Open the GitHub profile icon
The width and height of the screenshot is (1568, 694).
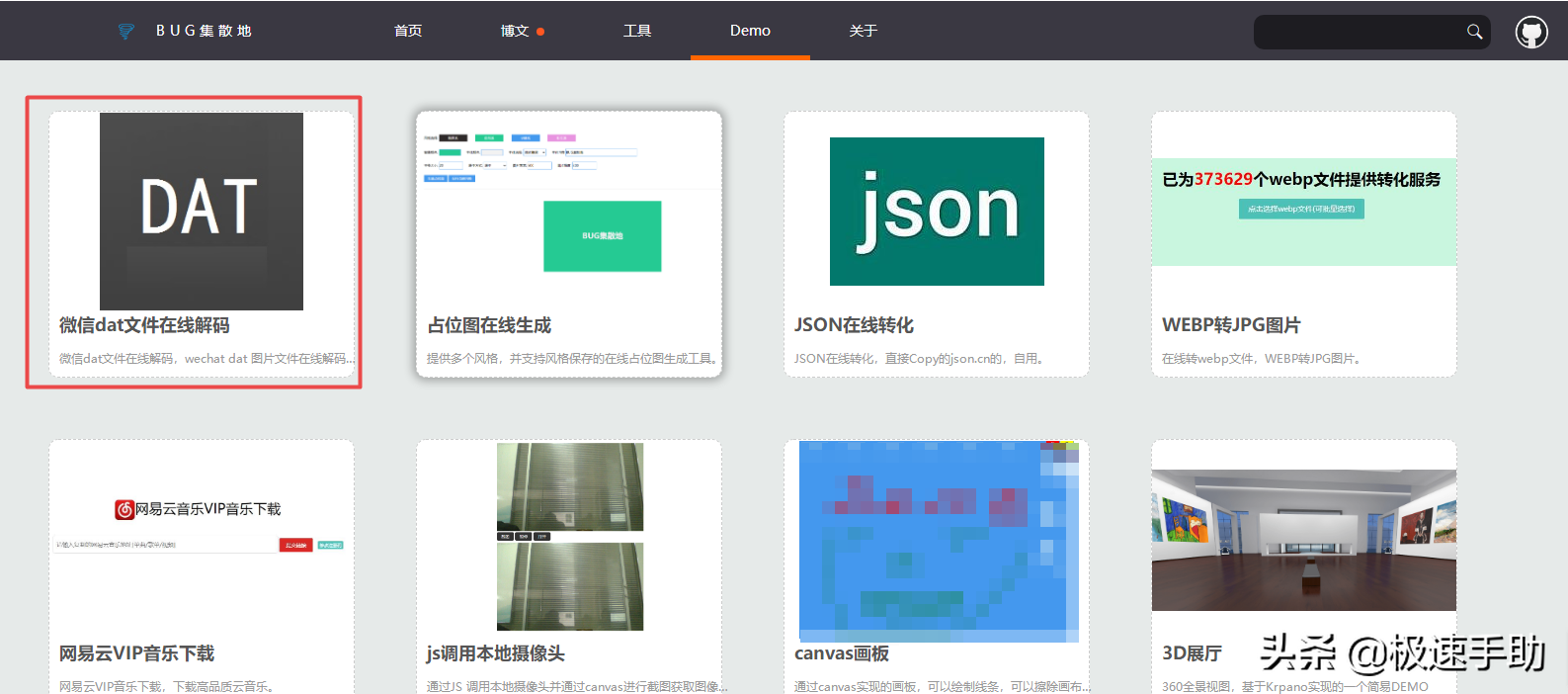(x=1531, y=32)
